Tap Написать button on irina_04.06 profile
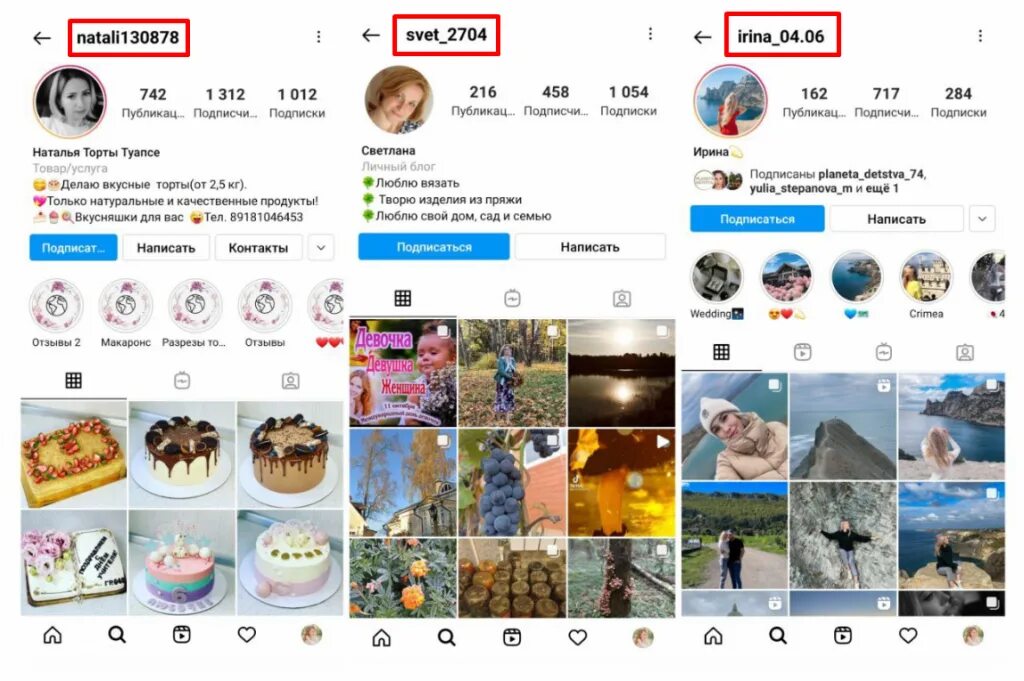 [x=896, y=219]
